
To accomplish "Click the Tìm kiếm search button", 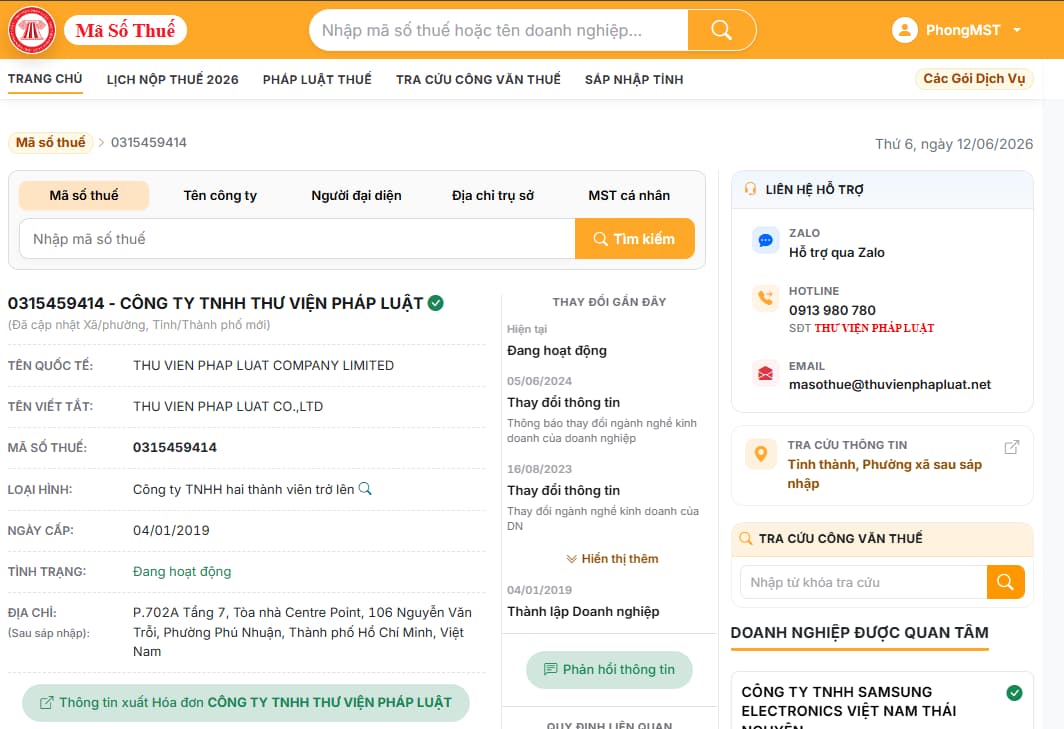I will (x=634, y=239).
